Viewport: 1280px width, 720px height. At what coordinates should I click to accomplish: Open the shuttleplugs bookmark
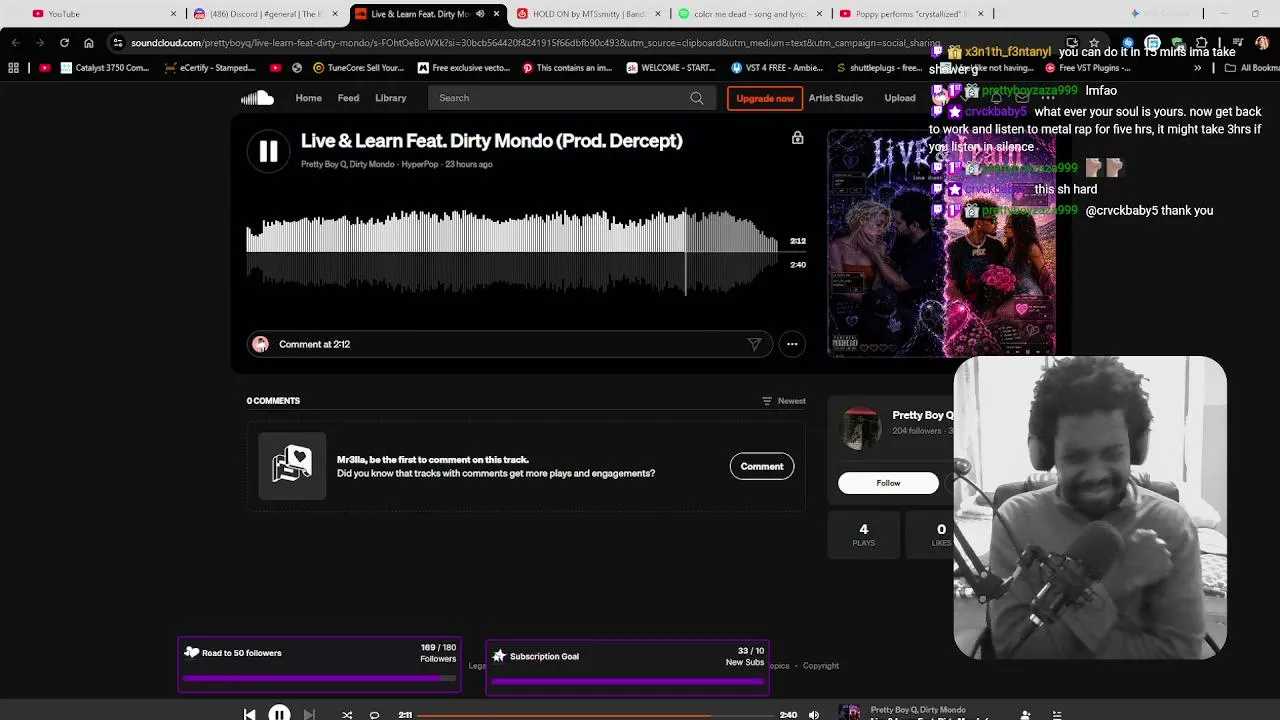pos(879,68)
